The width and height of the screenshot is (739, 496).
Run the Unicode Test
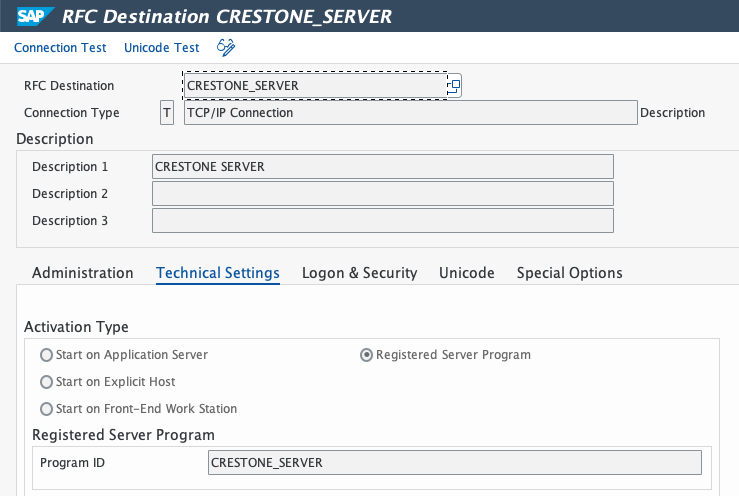161,48
